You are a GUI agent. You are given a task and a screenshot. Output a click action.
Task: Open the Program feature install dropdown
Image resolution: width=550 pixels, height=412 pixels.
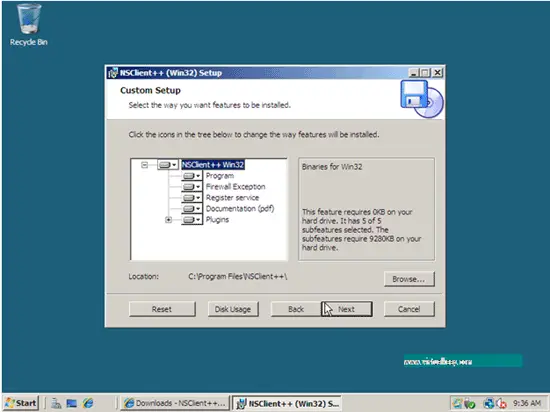coord(192,176)
